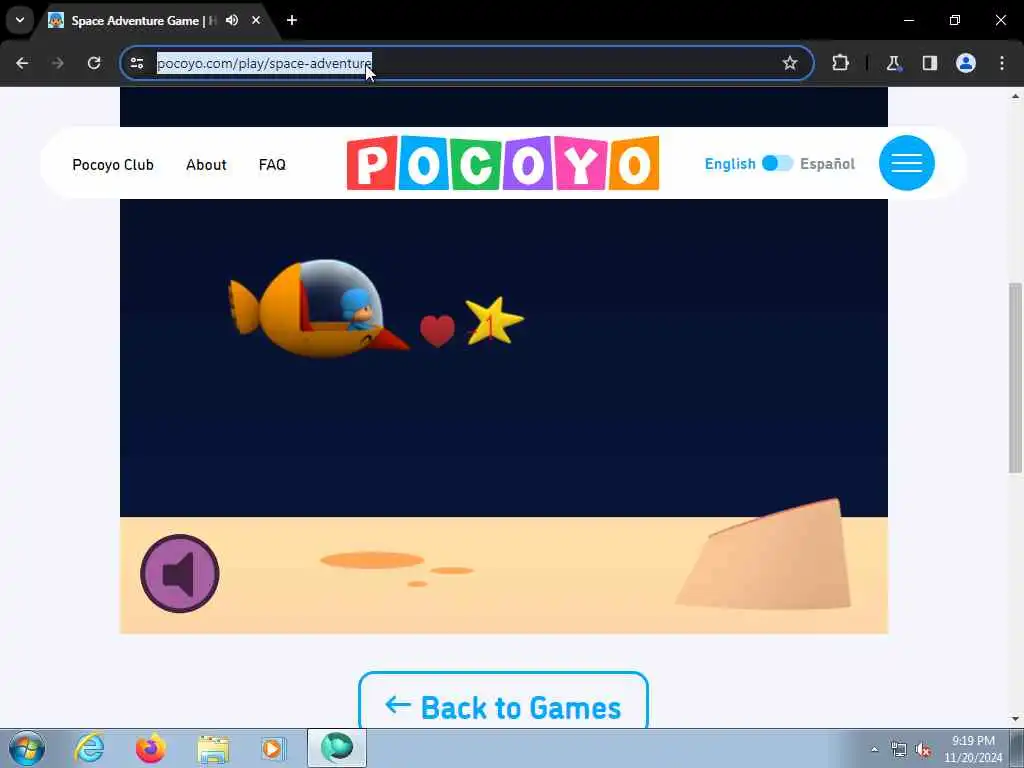Open the Chrome profile avatar
The height and width of the screenshot is (768, 1024).
pos(966,63)
